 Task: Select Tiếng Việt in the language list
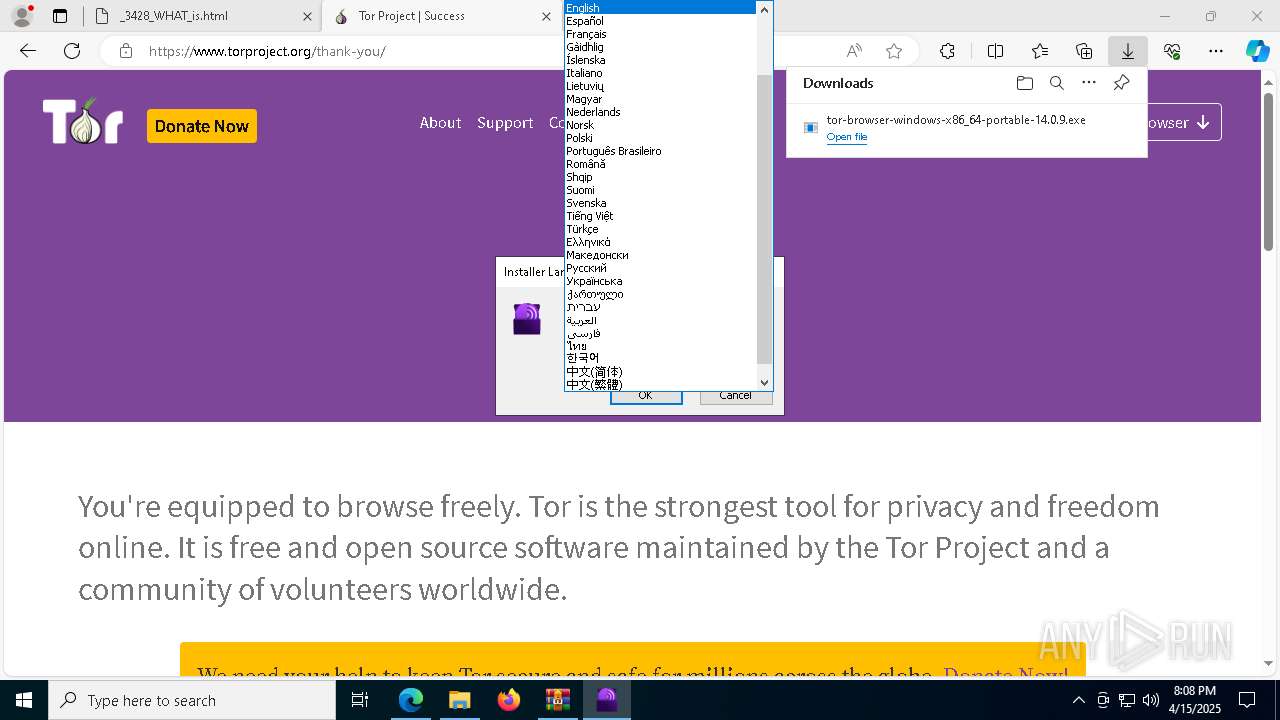point(661,216)
